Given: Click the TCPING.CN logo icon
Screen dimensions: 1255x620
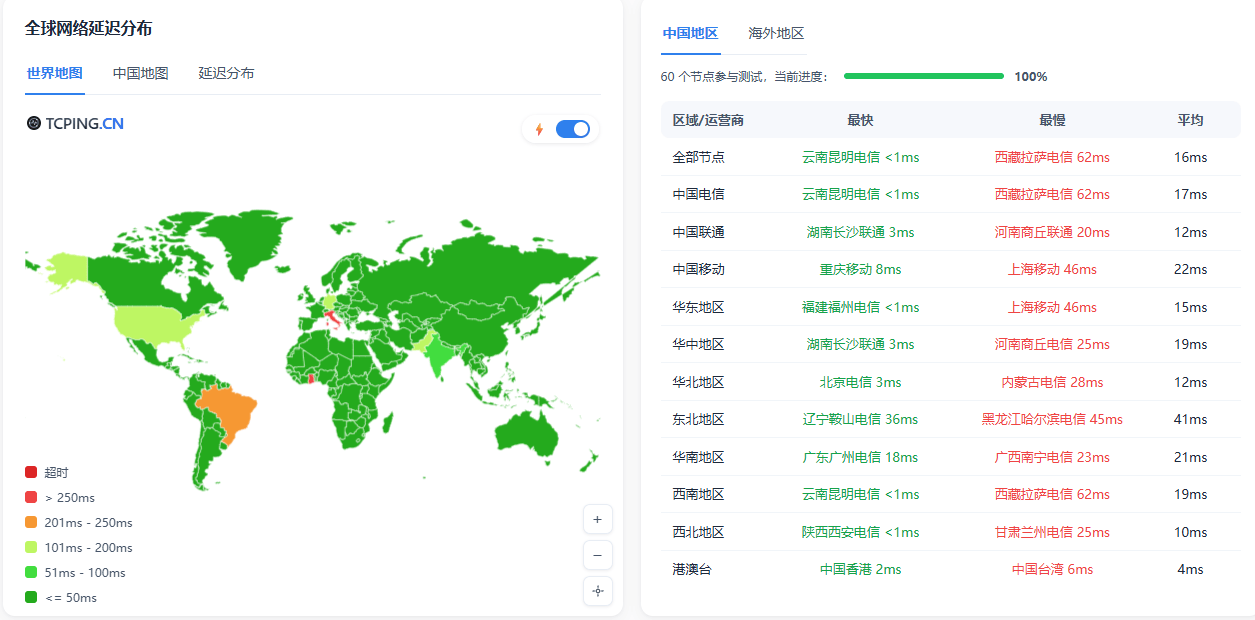Looking at the screenshot, I should click(x=34, y=124).
